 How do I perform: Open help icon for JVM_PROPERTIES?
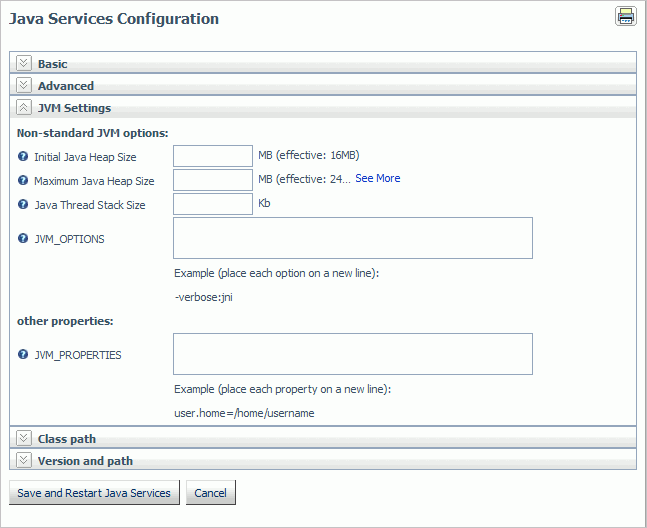tap(23, 354)
